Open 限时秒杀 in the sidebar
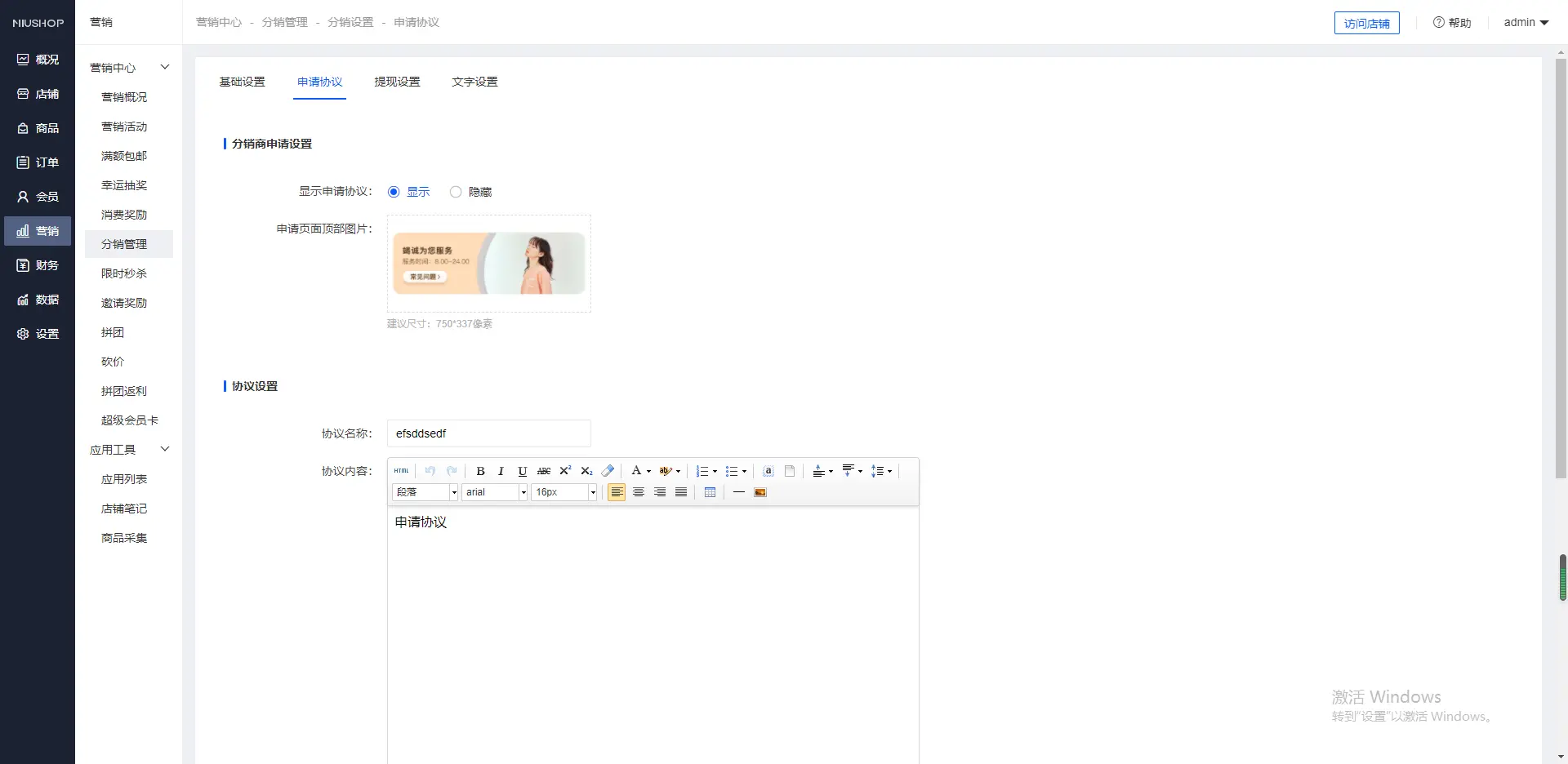 (x=124, y=273)
